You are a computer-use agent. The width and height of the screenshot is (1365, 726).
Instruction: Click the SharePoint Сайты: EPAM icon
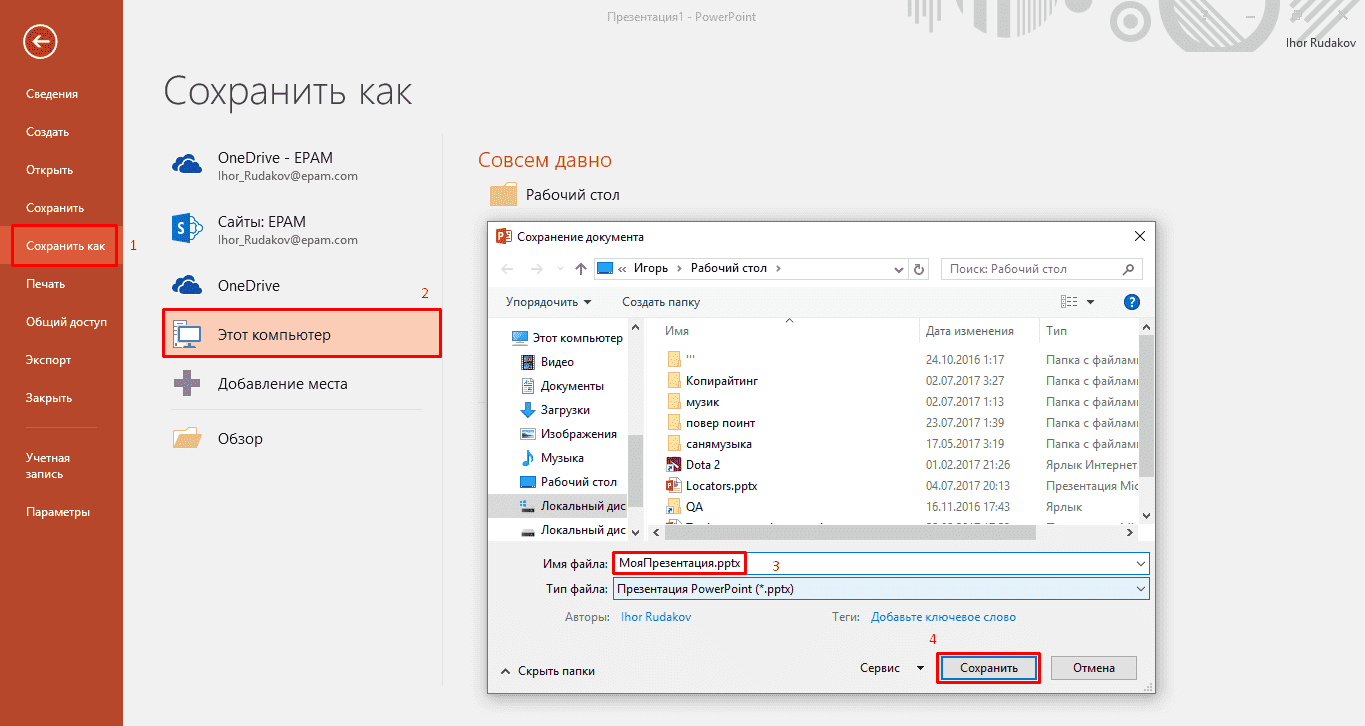188,229
